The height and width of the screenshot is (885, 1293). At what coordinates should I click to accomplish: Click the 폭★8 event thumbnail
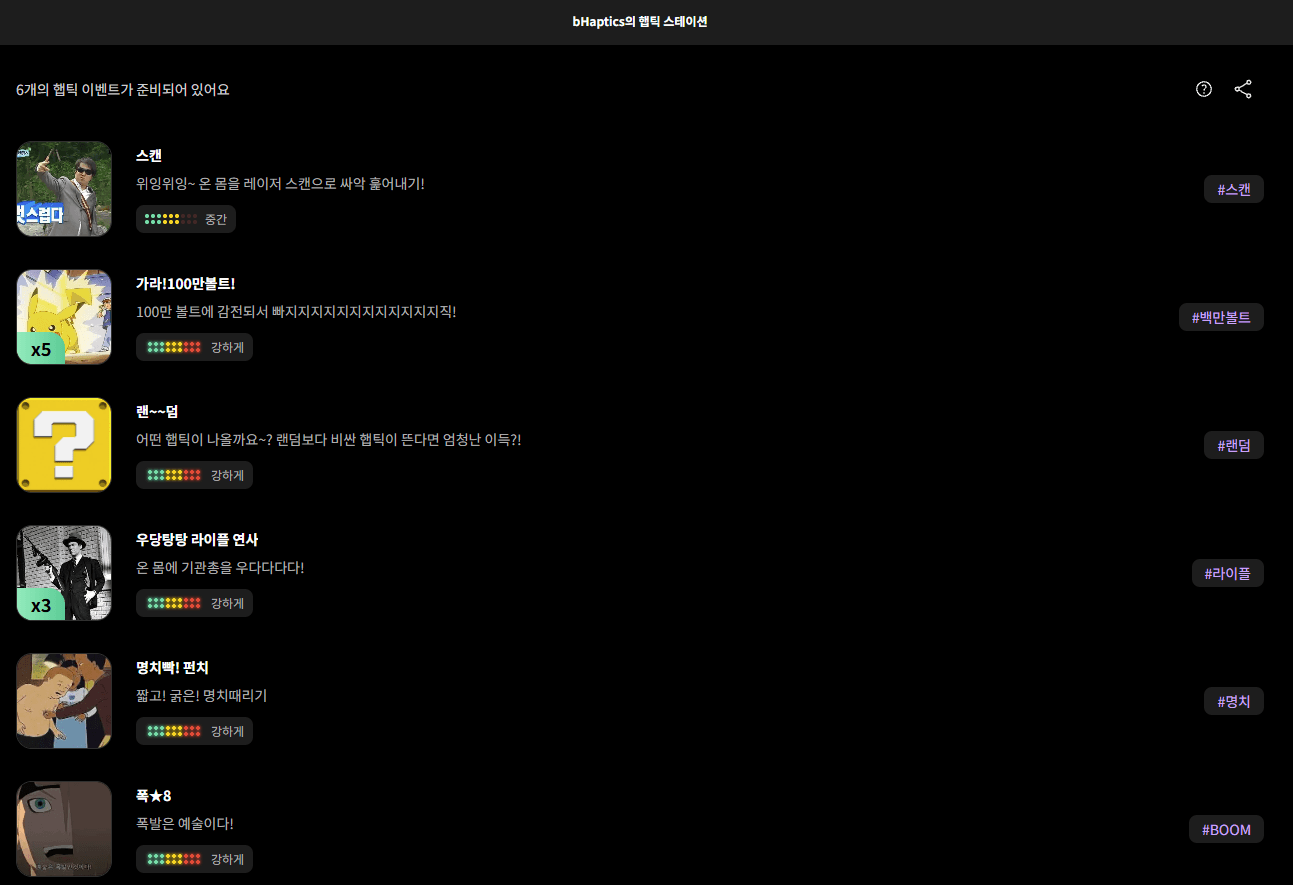[63, 828]
